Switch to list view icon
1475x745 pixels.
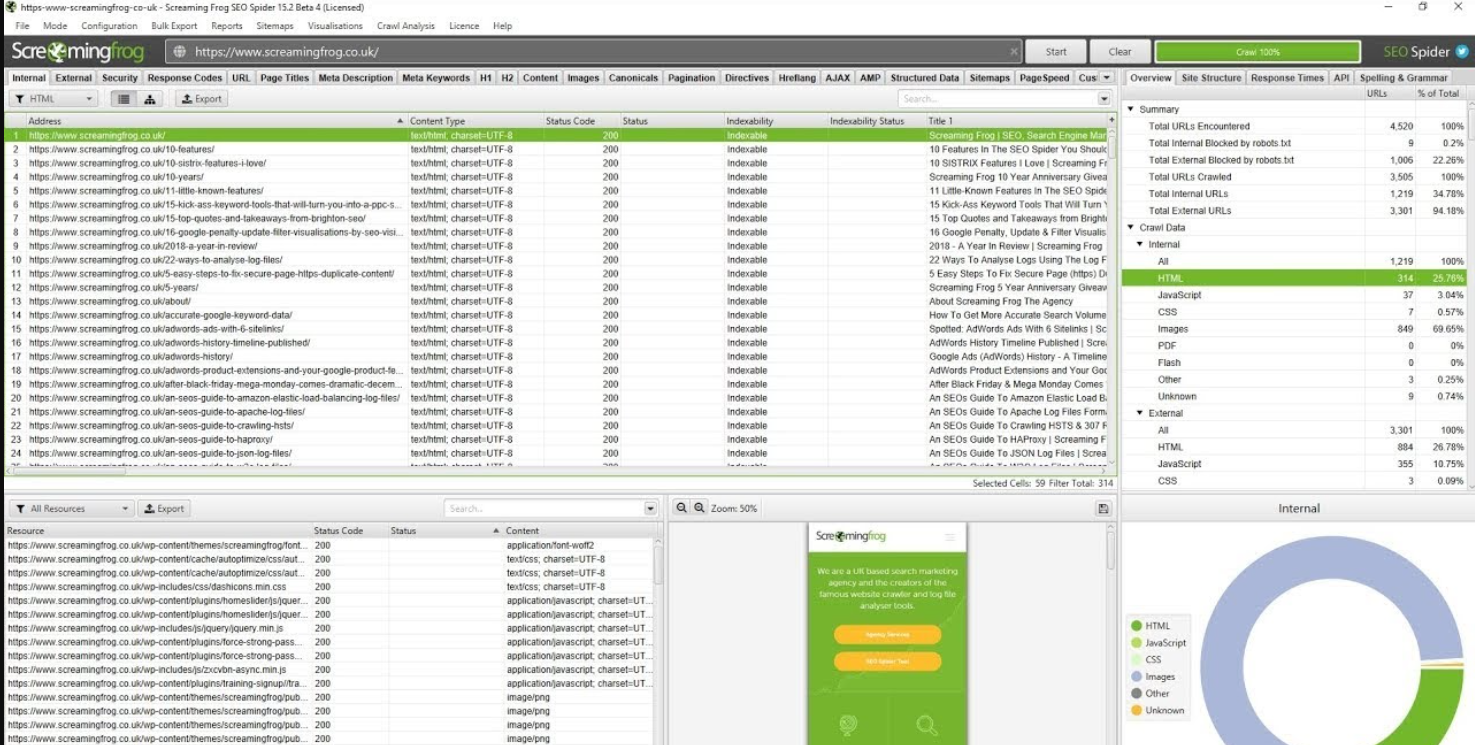point(123,99)
